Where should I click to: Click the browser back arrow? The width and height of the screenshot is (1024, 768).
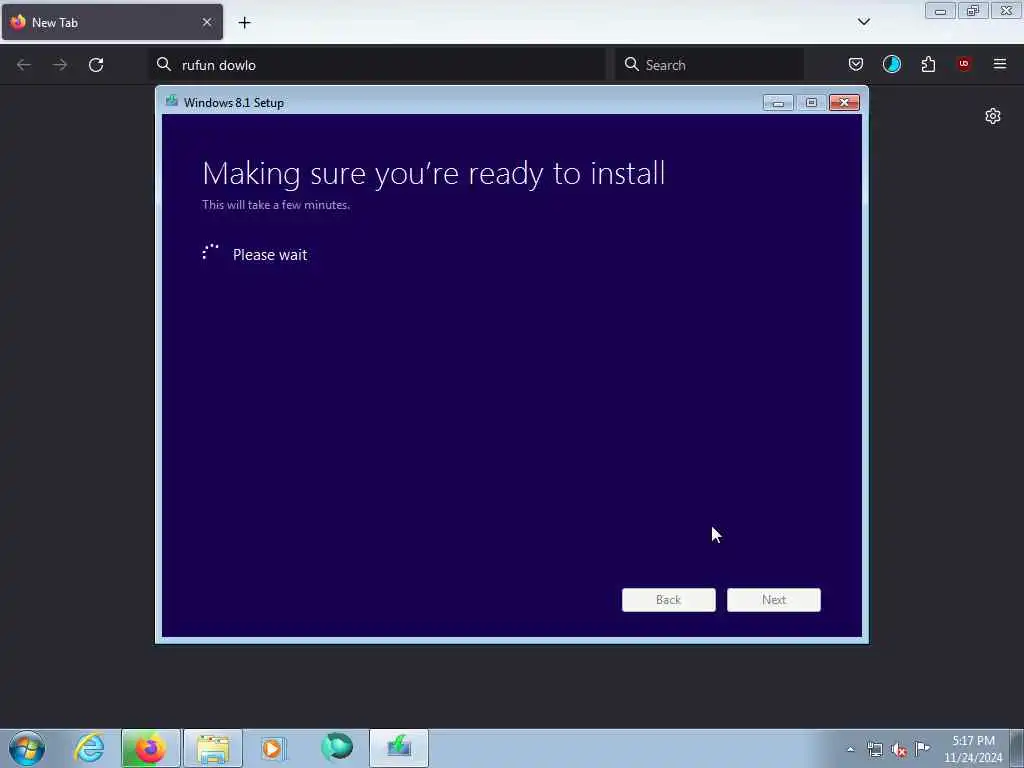coord(24,65)
